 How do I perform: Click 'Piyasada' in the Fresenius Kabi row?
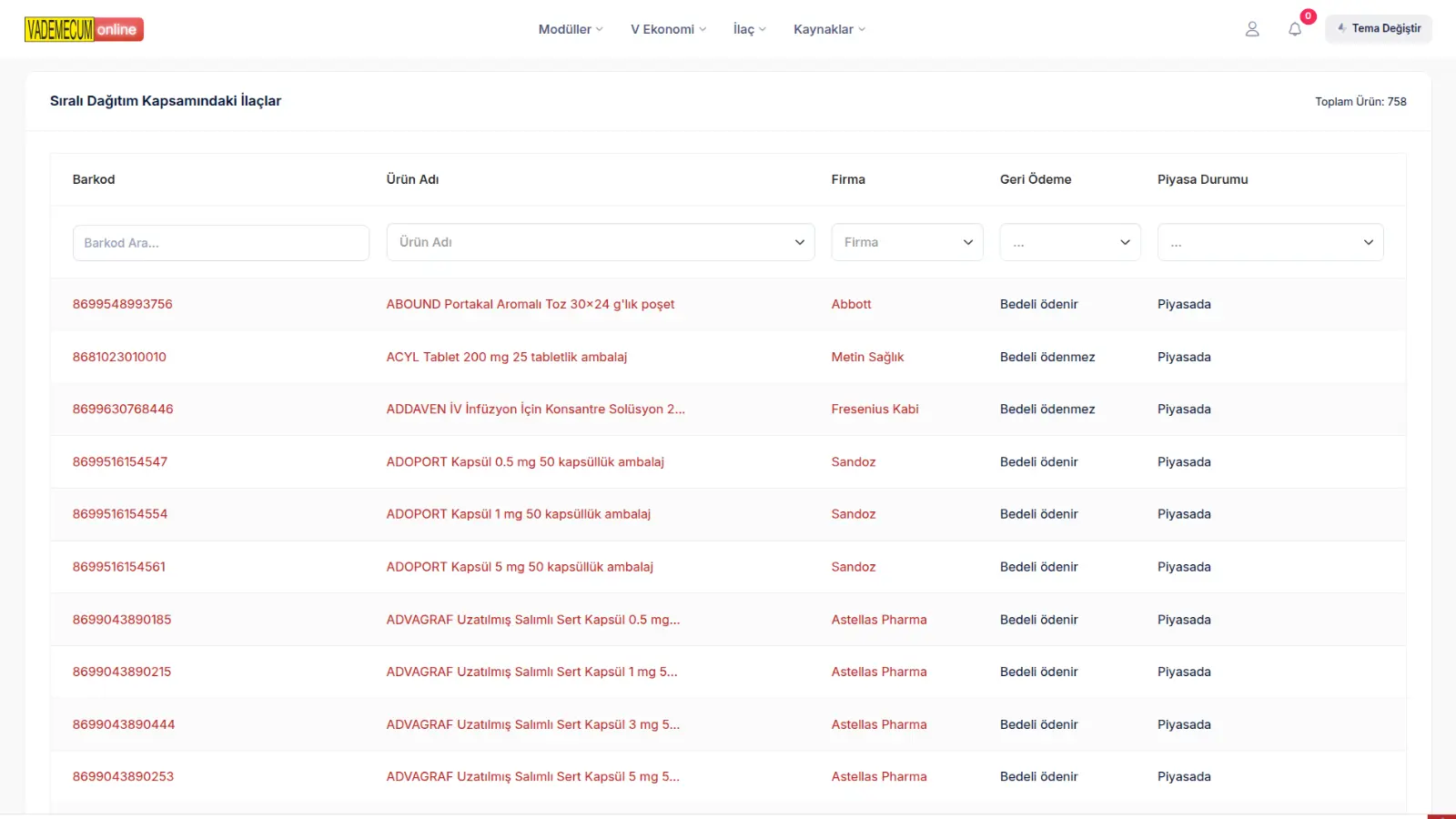(1184, 409)
